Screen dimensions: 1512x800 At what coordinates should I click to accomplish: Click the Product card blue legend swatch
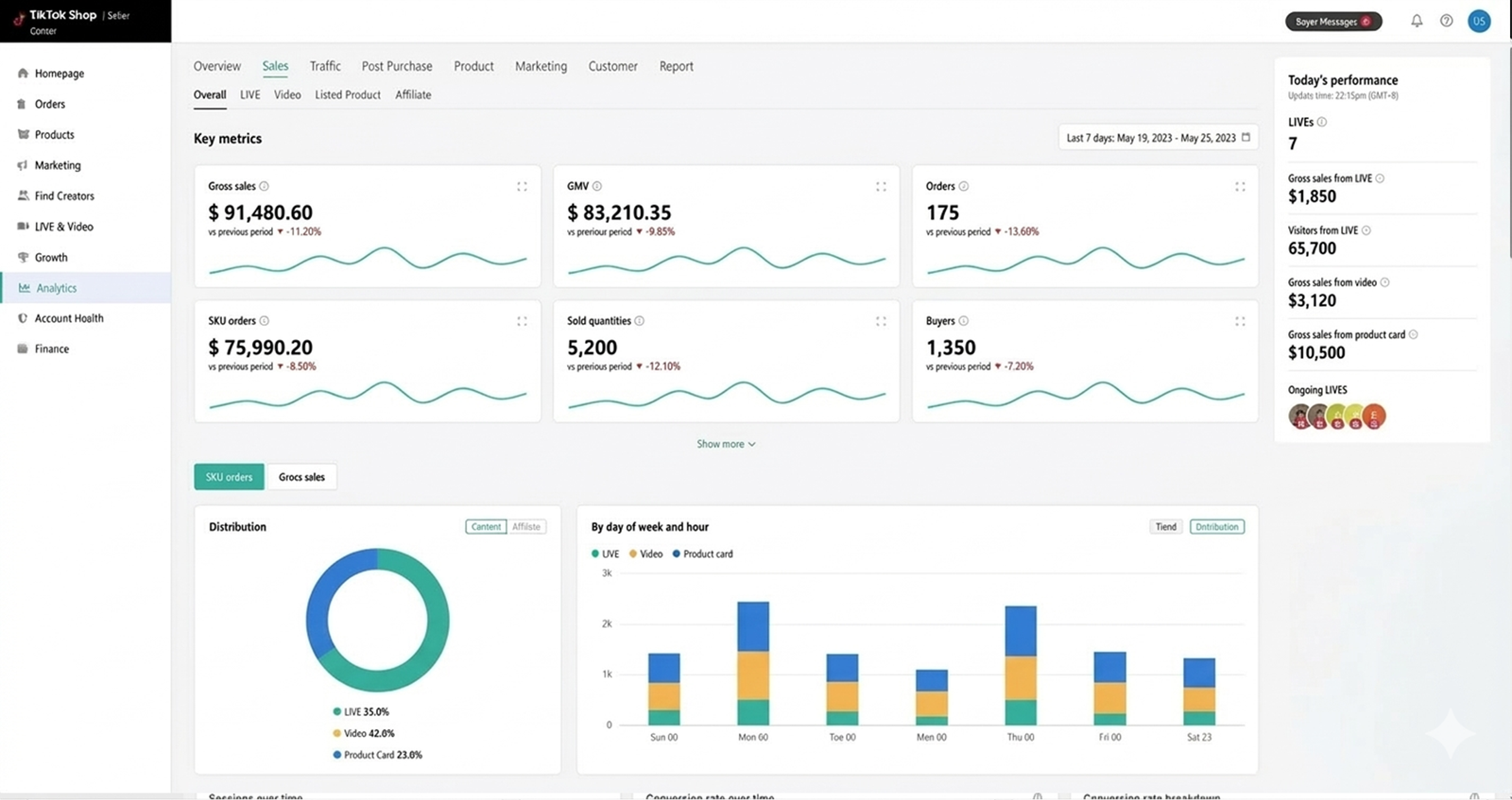677,554
